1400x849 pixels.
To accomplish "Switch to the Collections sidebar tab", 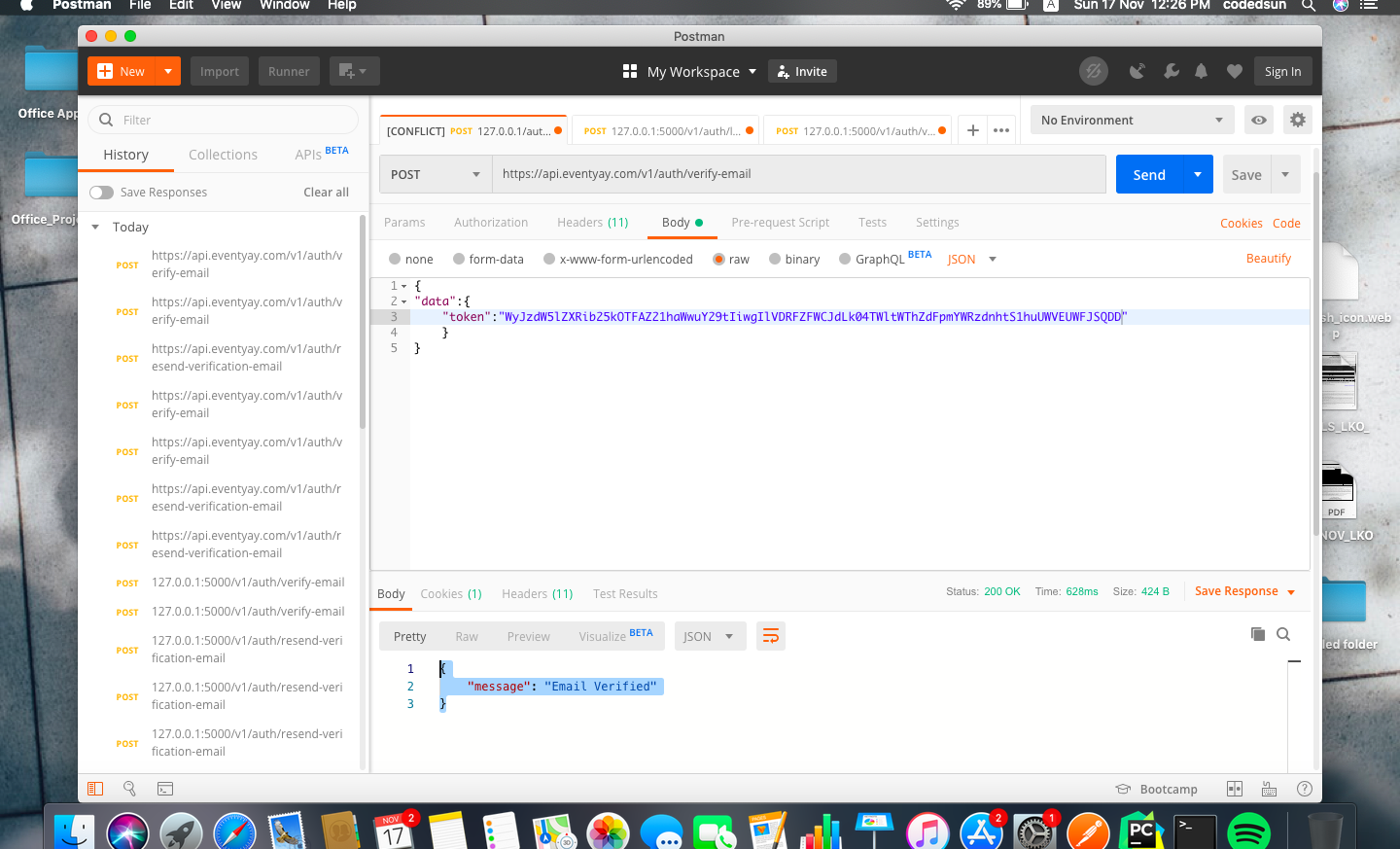I will (x=223, y=155).
